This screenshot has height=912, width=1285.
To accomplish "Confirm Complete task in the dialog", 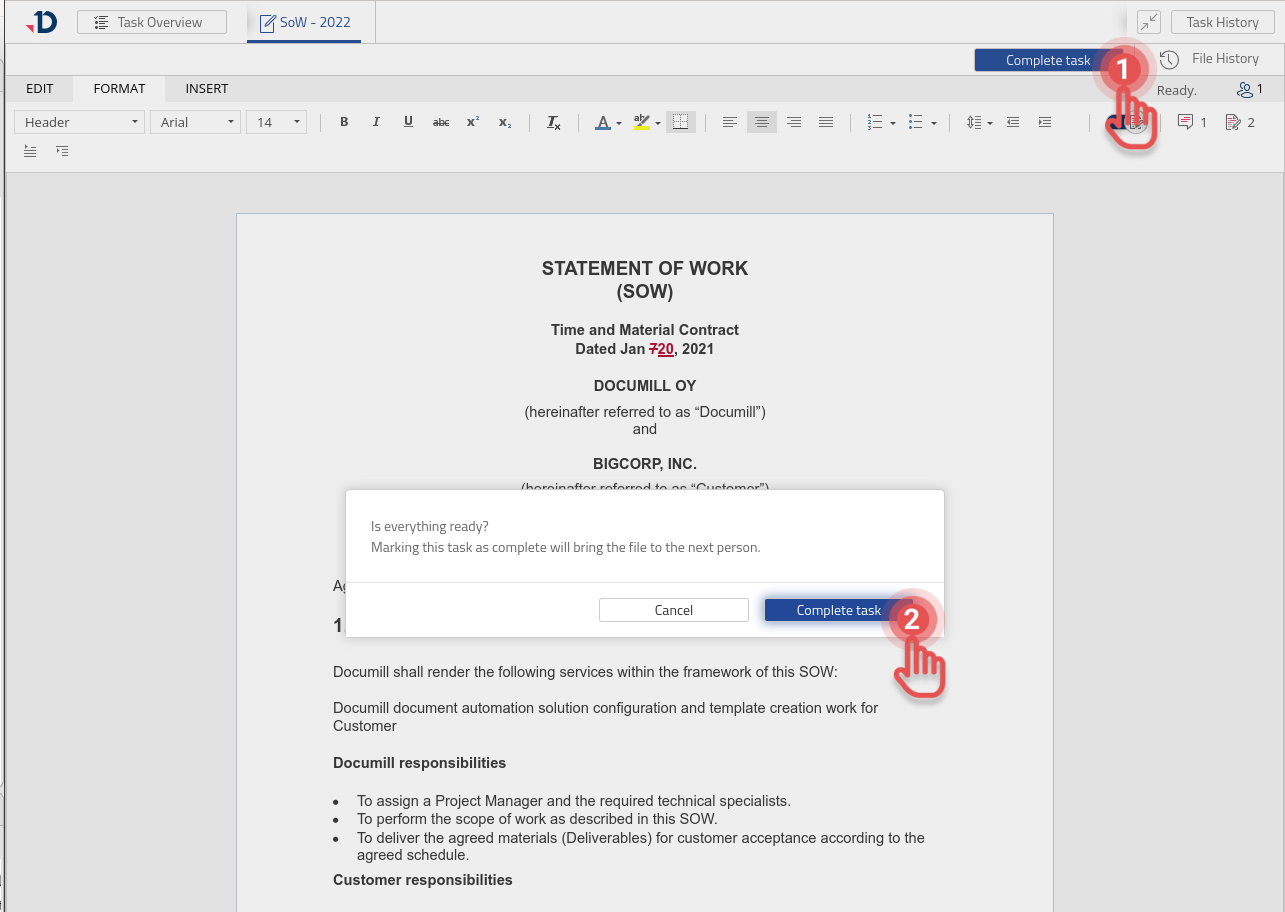I will pos(838,610).
